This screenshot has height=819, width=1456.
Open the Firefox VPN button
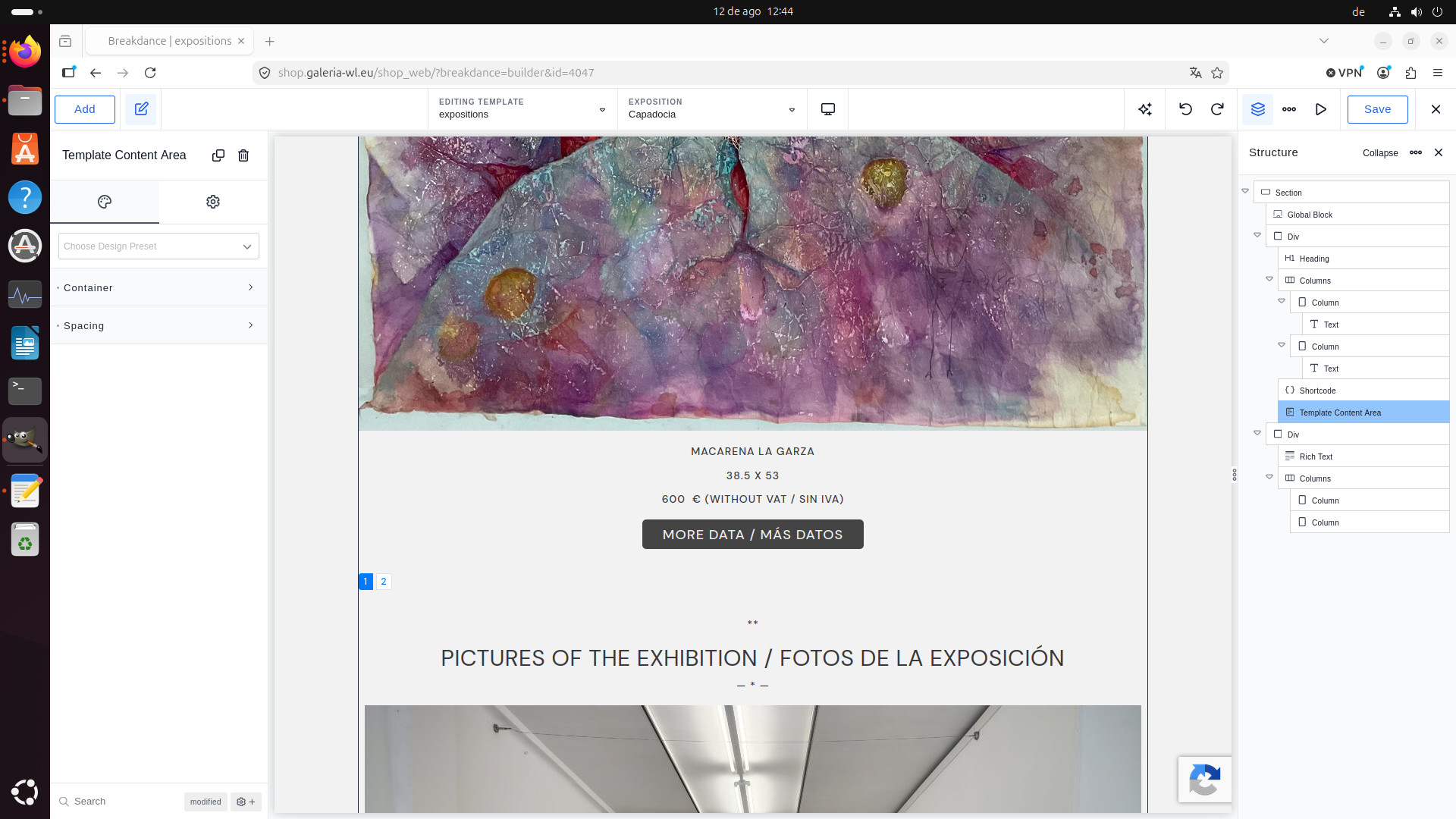pyautogui.click(x=1345, y=73)
